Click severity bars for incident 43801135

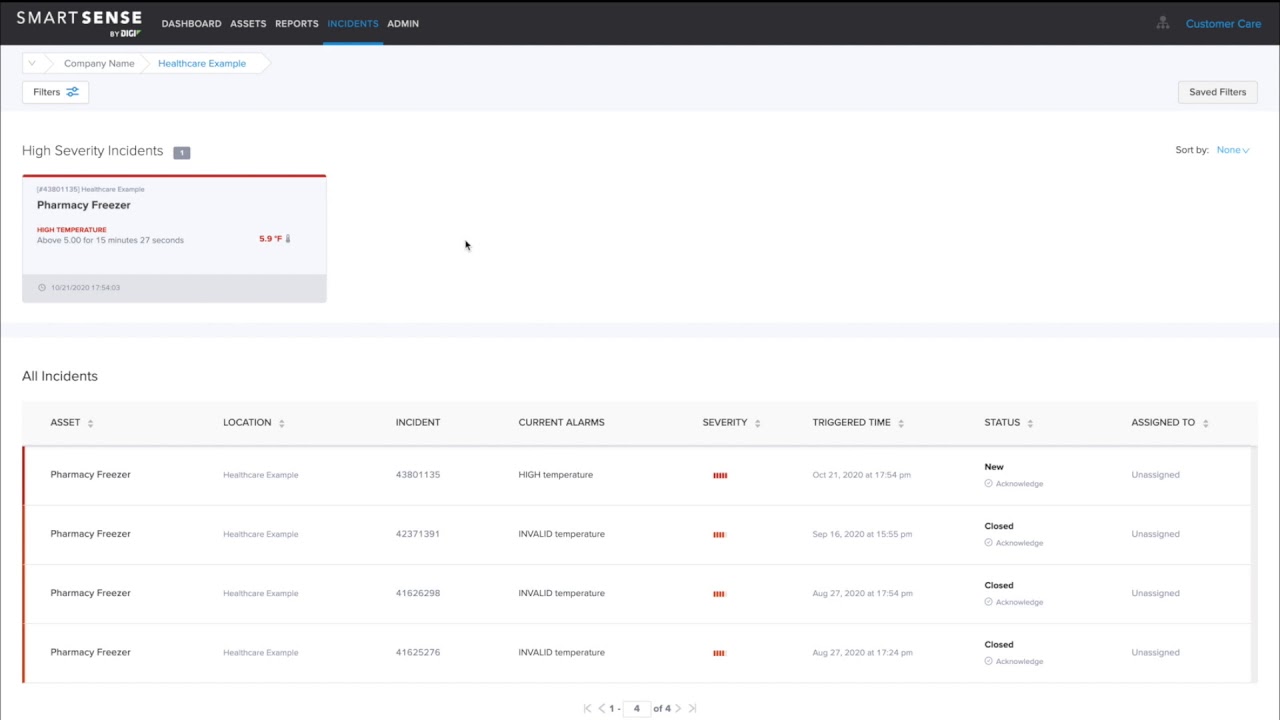point(720,475)
